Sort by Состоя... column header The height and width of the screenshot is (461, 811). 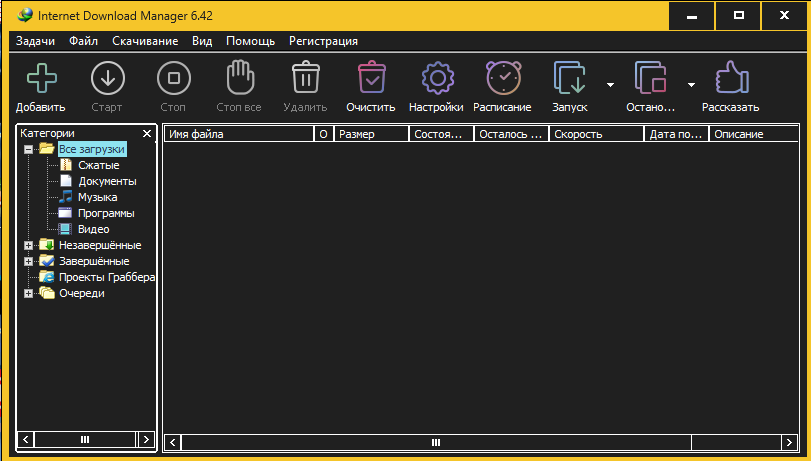(x=441, y=134)
